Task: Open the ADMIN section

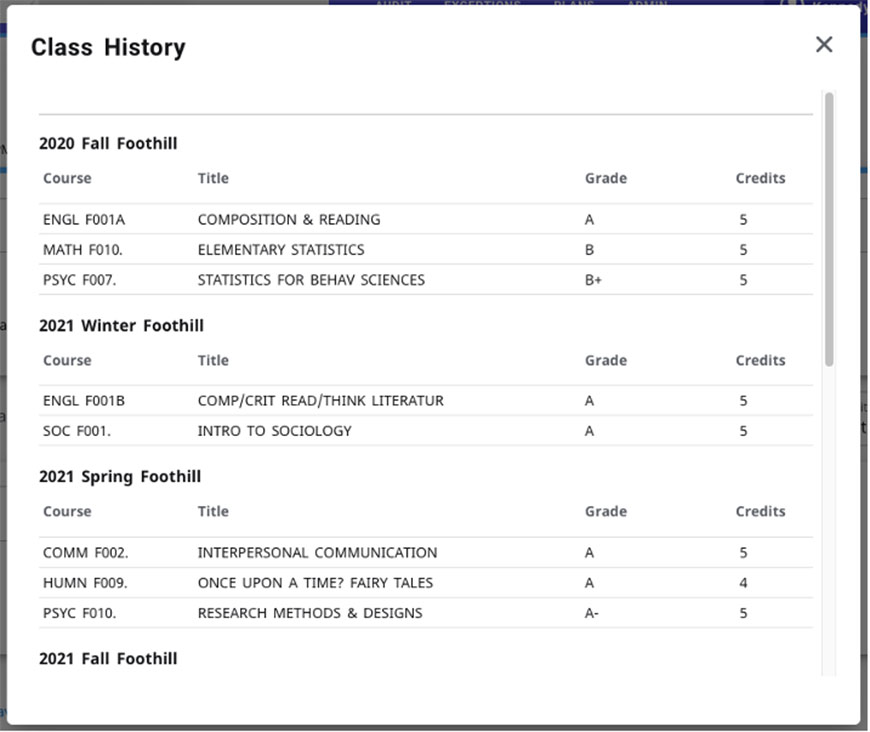Action: tap(646, 5)
